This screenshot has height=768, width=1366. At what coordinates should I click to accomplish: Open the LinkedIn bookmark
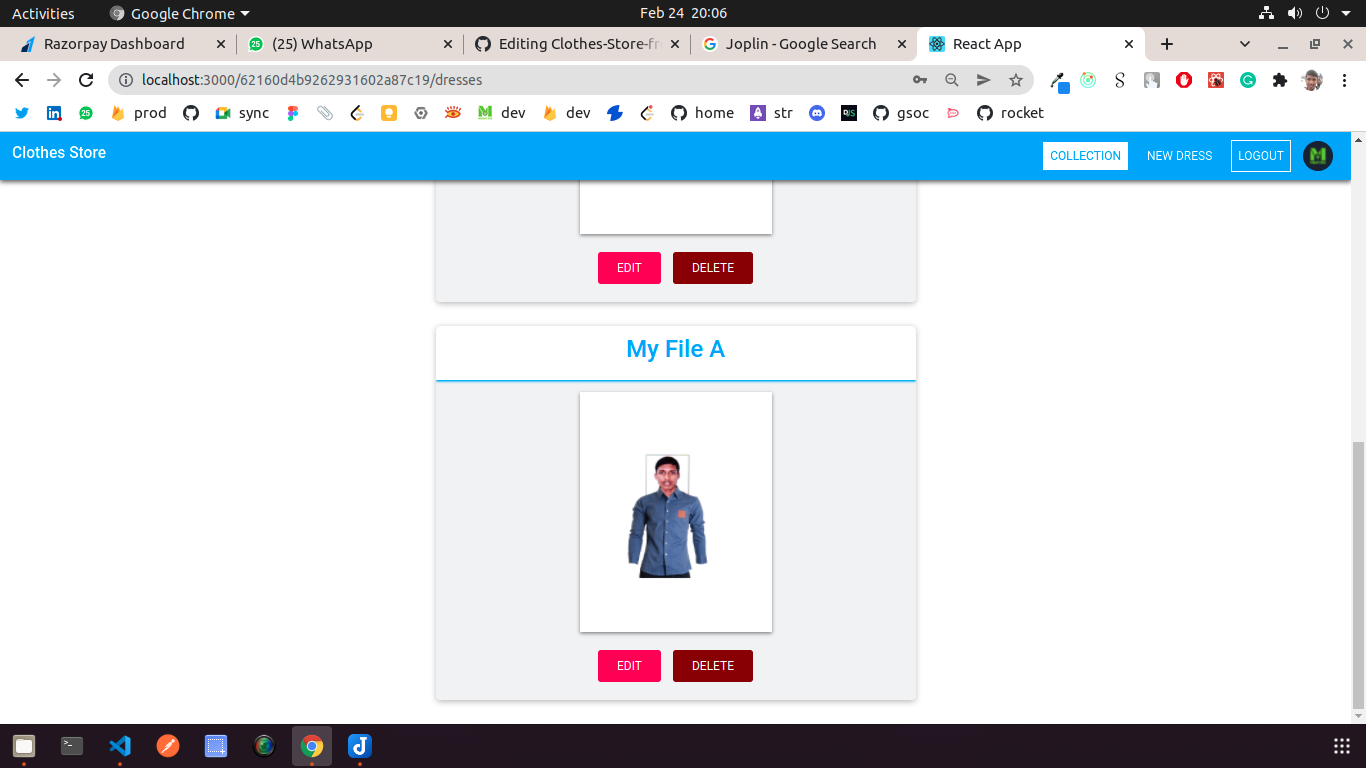(54, 113)
